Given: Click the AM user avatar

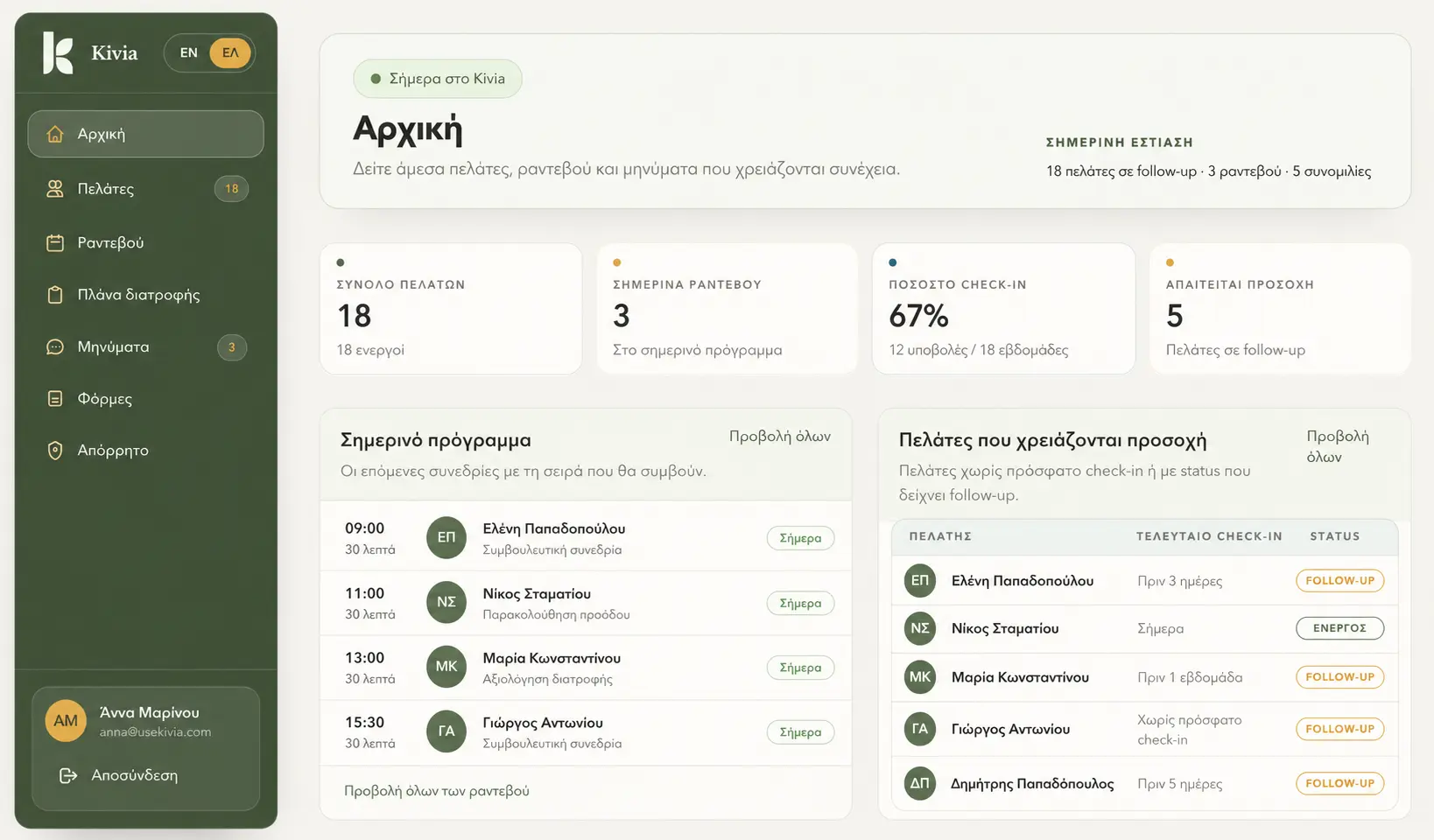Looking at the screenshot, I should click(66, 721).
